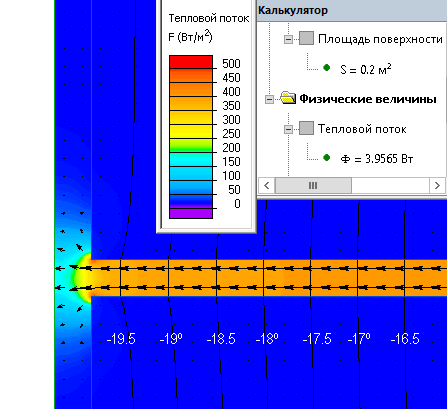Select the Ф = 3.9565 Вт result

pyautogui.click(x=377, y=159)
